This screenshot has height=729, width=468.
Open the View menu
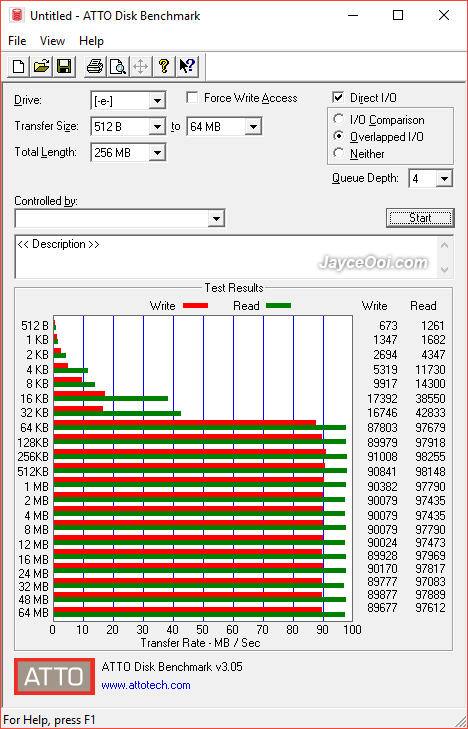click(x=52, y=41)
